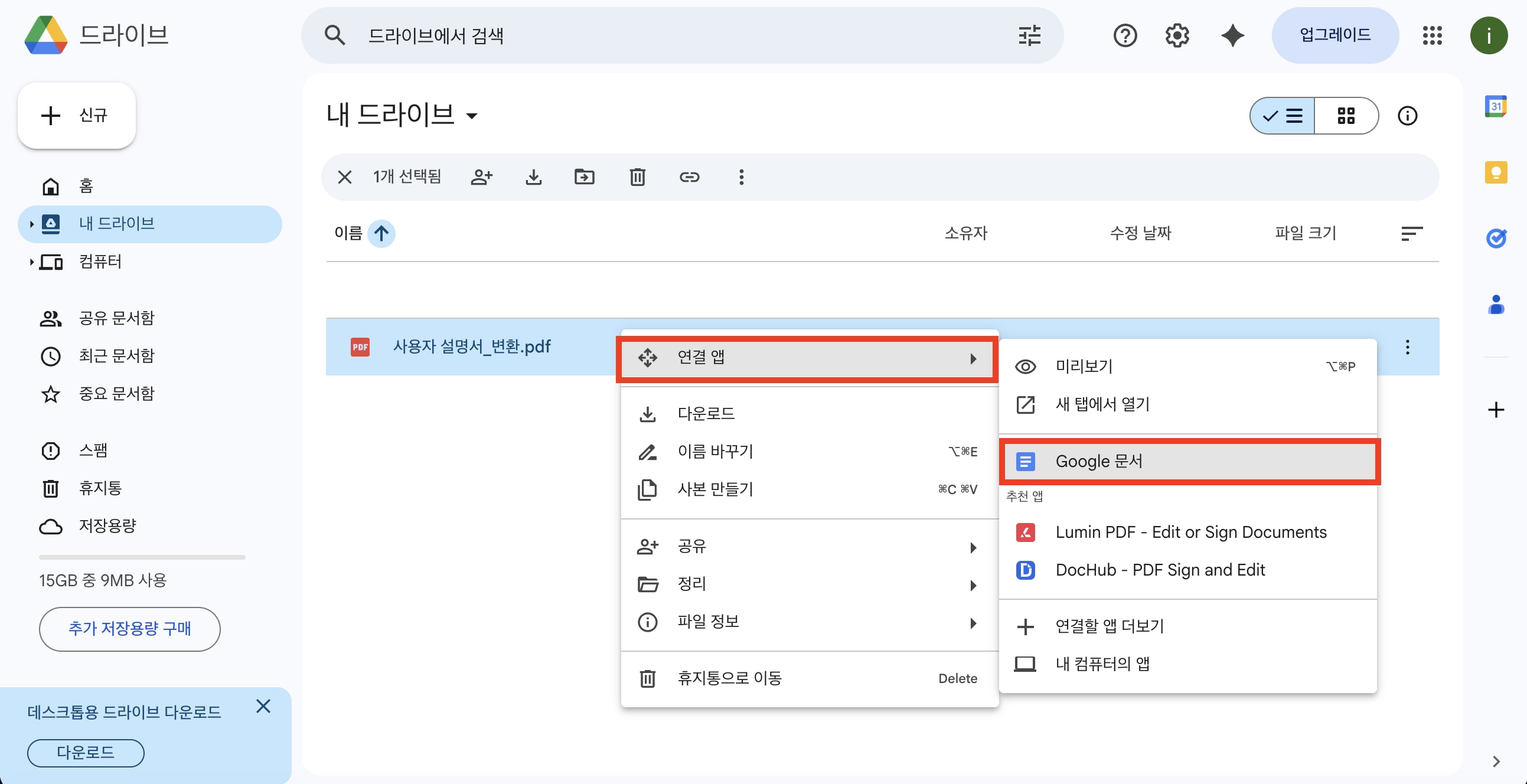Switch to list layout view
The height and width of the screenshot is (784, 1527).
tap(1282, 116)
